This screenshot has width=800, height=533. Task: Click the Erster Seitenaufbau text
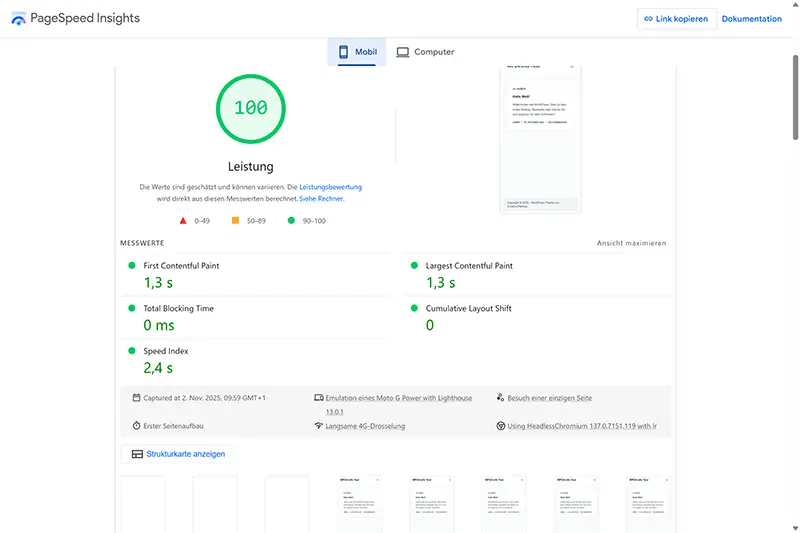(x=173, y=426)
